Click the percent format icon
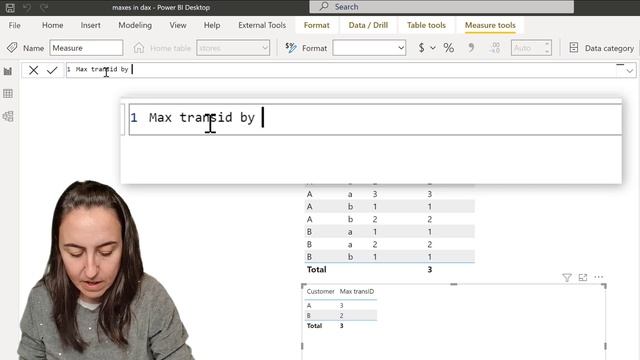This screenshot has width=640, height=360. pyautogui.click(x=449, y=48)
